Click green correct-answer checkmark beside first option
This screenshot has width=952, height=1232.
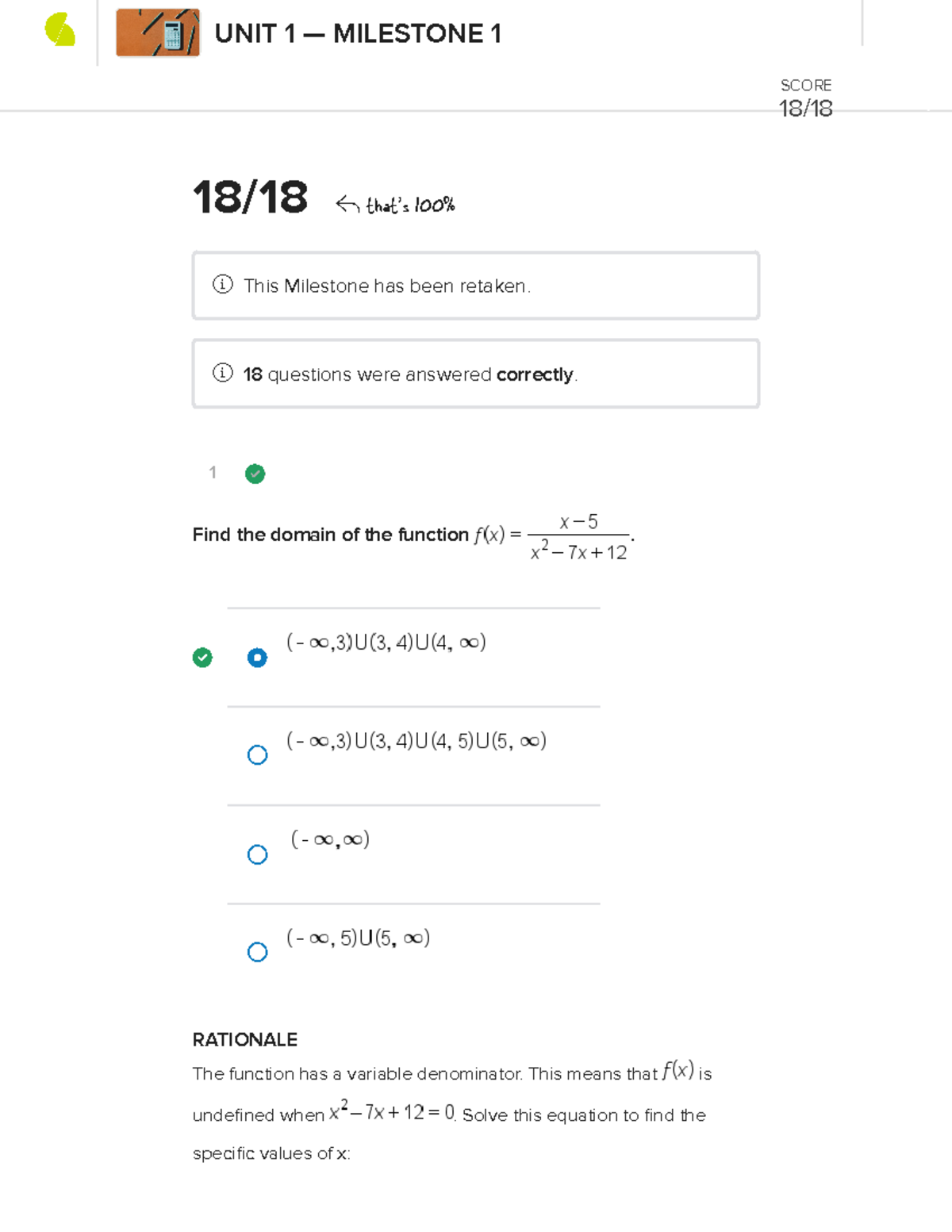(202, 658)
